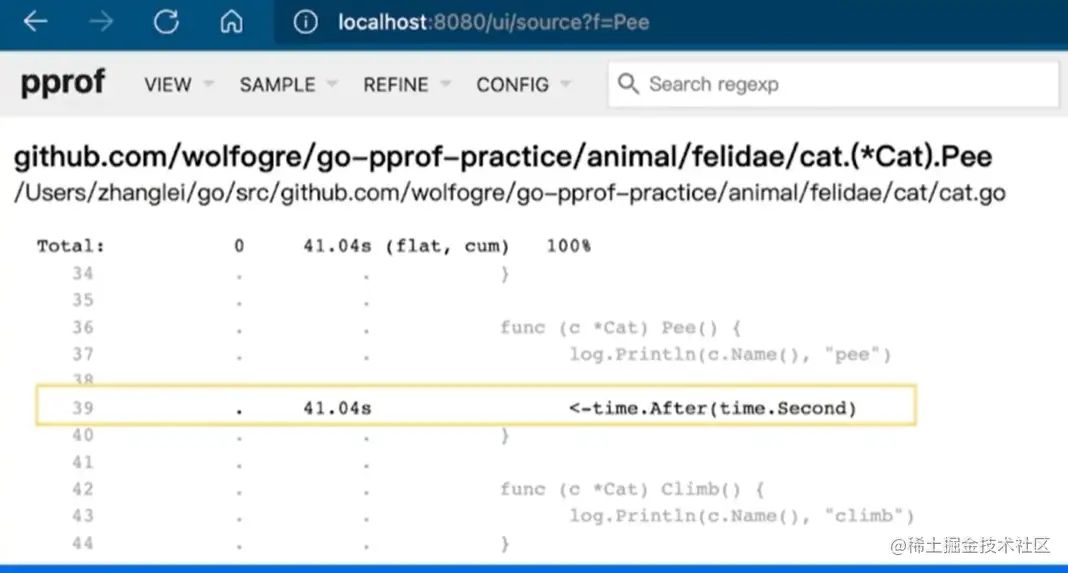Click the func (c *Cat) Pee() line
This screenshot has height=573, width=1068.
click(x=621, y=327)
